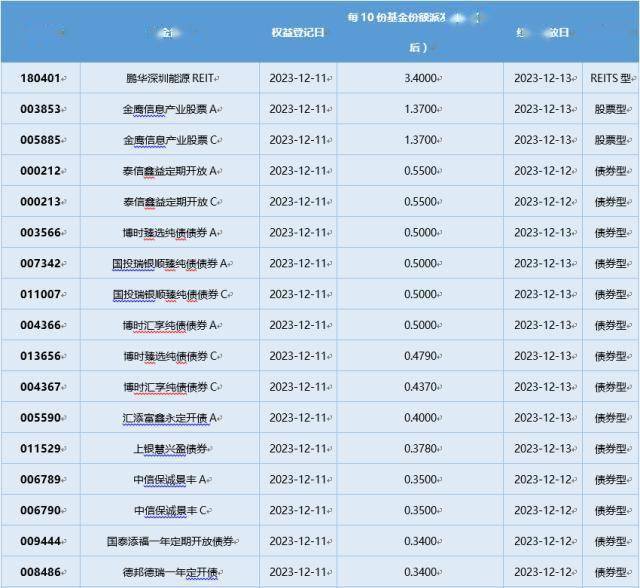The image size is (640, 588).
Task: Click the REITS 型 type cell
Action: pyautogui.click(x=611, y=78)
